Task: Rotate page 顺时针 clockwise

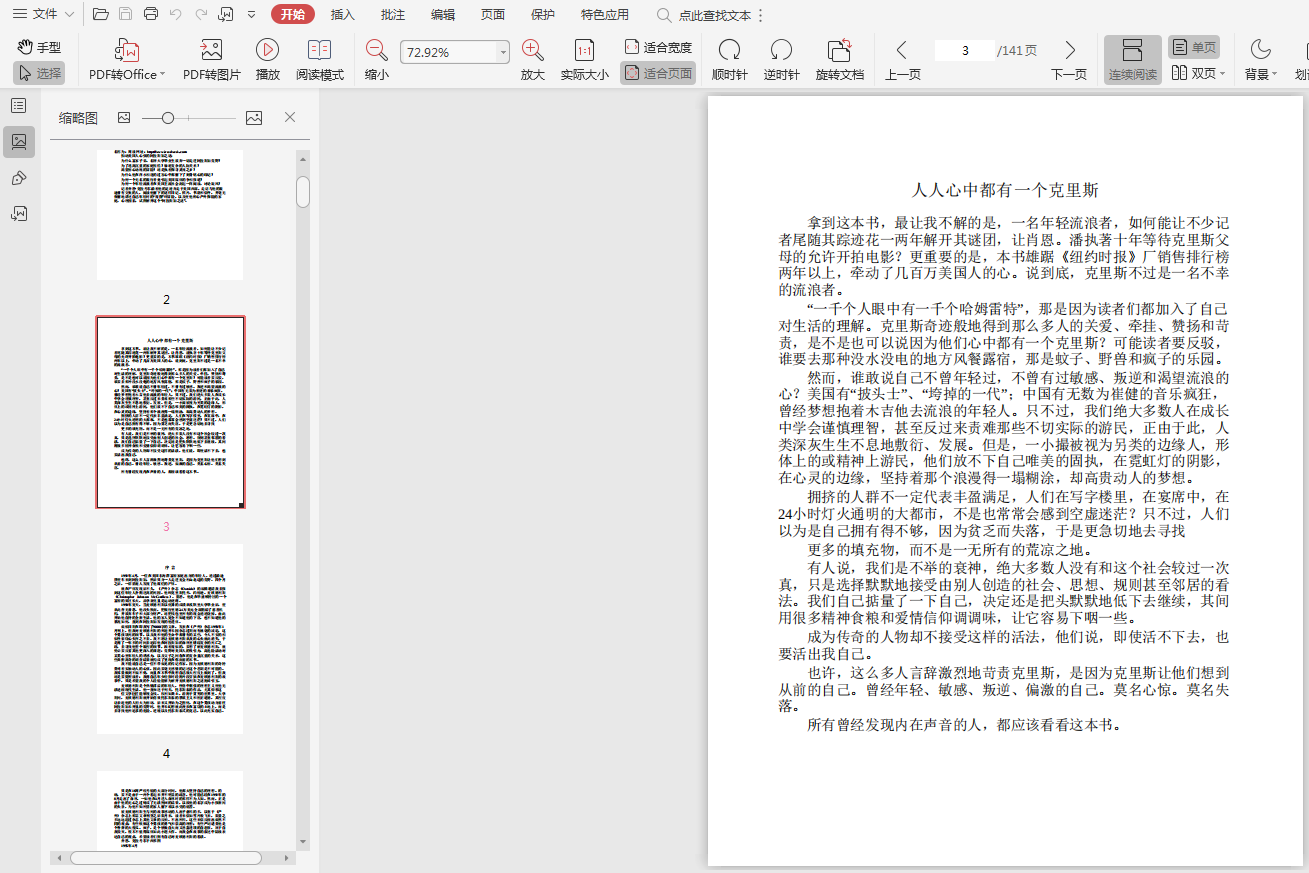Action: click(730, 59)
